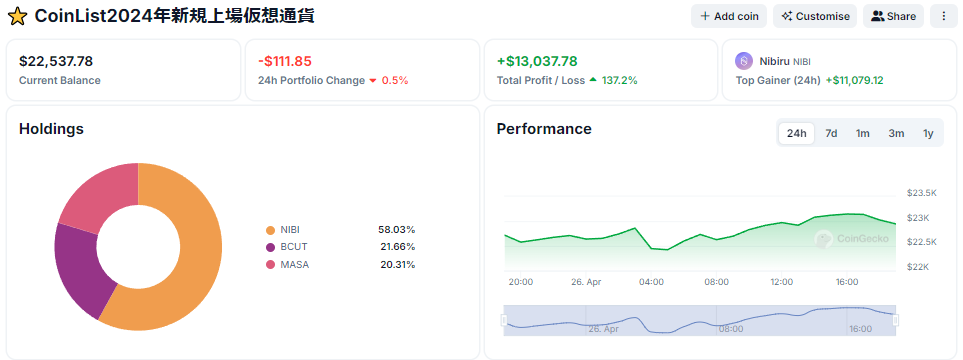Click the purple BCUT legend swatch
The width and height of the screenshot is (963, 360).
pyautogui.click(x=270, y=248)
